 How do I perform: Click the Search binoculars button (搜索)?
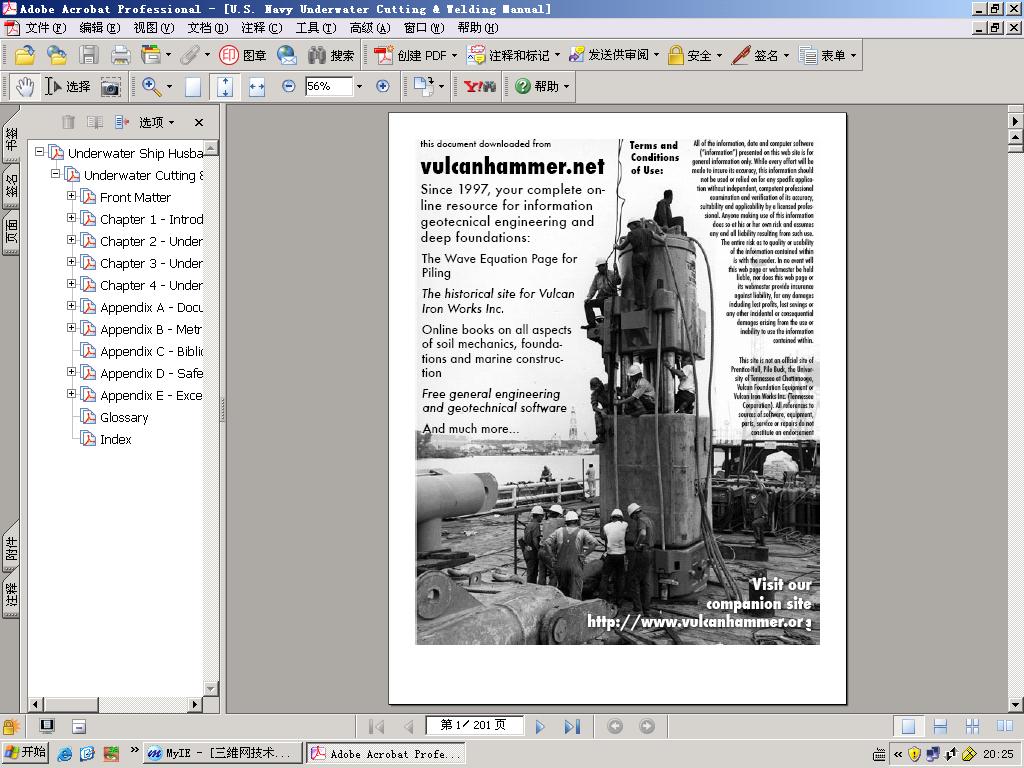[x=330, y=56]
